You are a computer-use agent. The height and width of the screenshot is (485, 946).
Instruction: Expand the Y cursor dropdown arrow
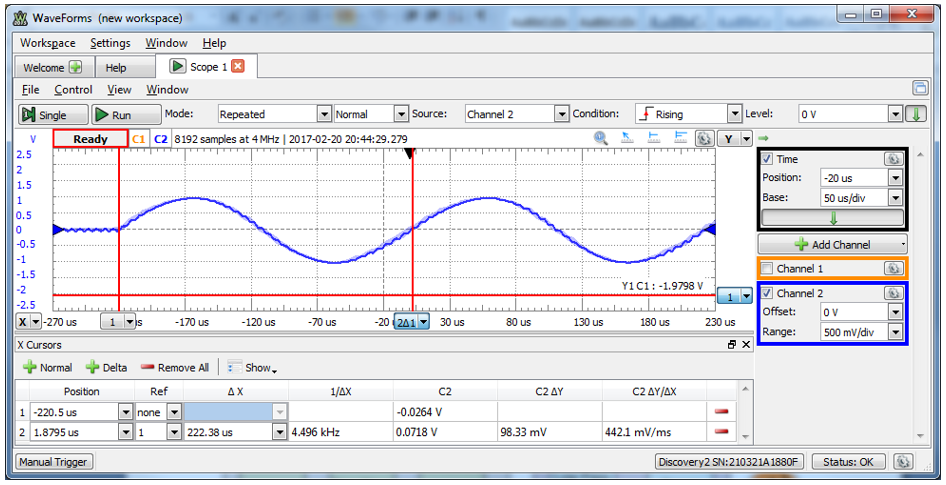coord(747,139)
